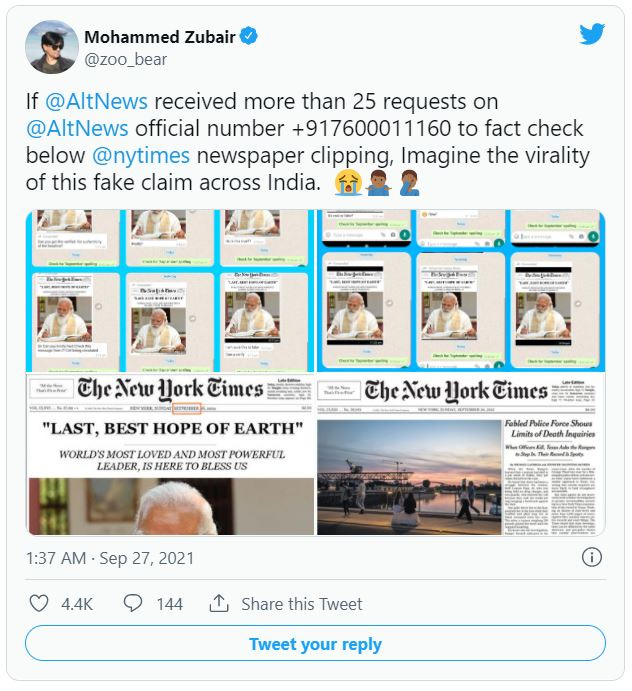Image resolution: width=632 pixels, height=691 pixels.
Task: Open the fake Last Best Hope clipping
Action: pyautogui.click(x=170, y=454)
